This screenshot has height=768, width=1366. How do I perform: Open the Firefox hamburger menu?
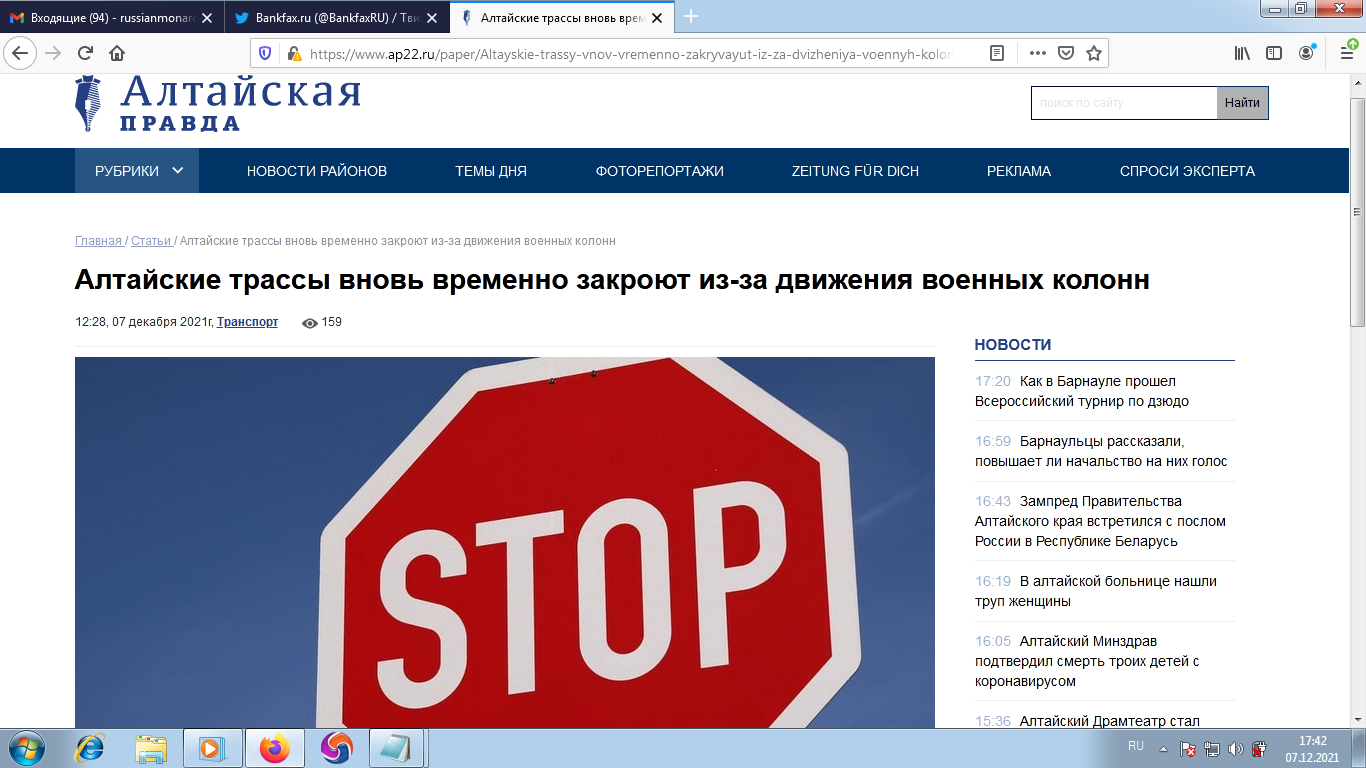(x=1348, y=54)
